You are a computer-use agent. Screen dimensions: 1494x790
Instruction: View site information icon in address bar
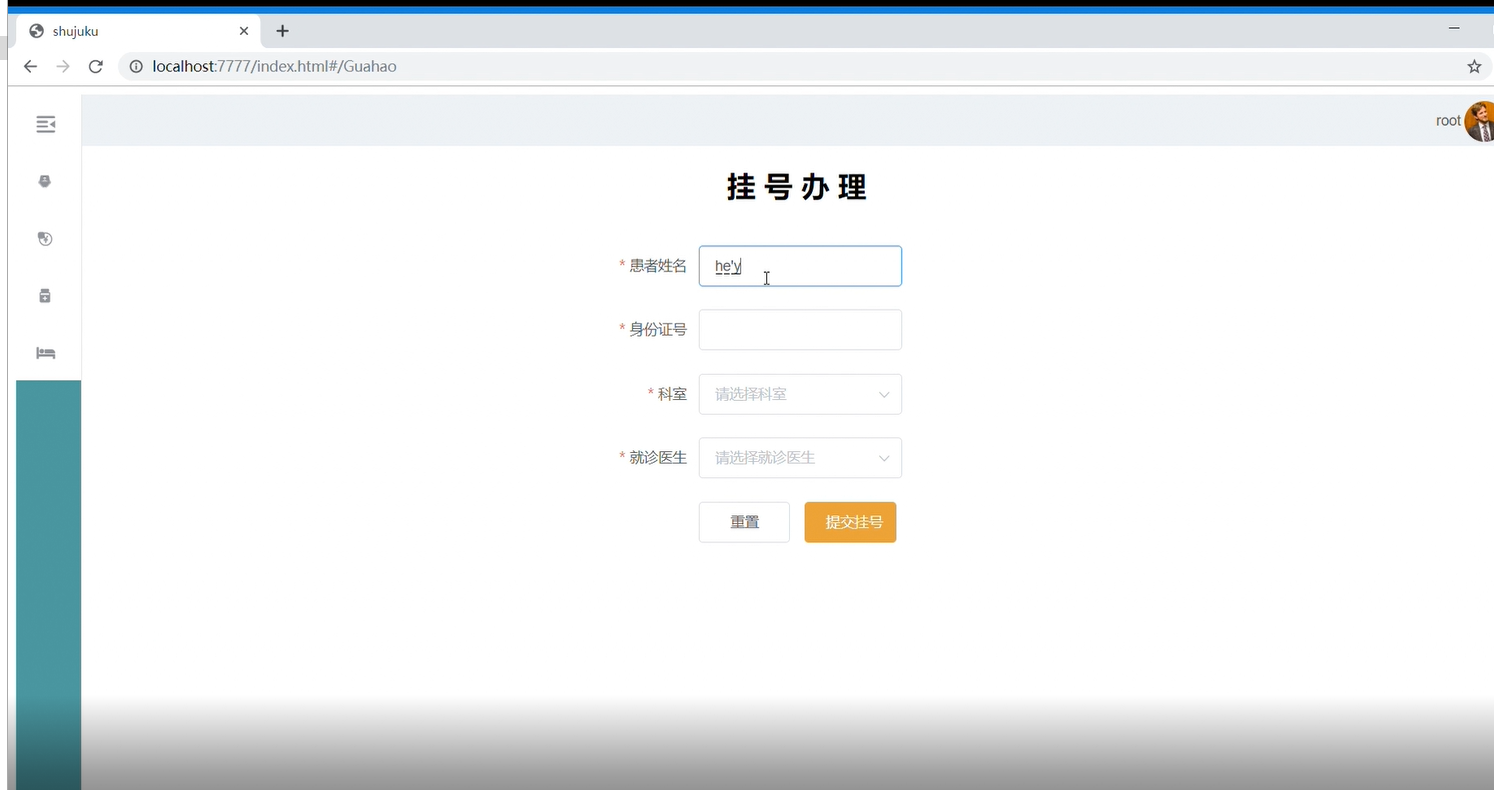click(137, 67)
